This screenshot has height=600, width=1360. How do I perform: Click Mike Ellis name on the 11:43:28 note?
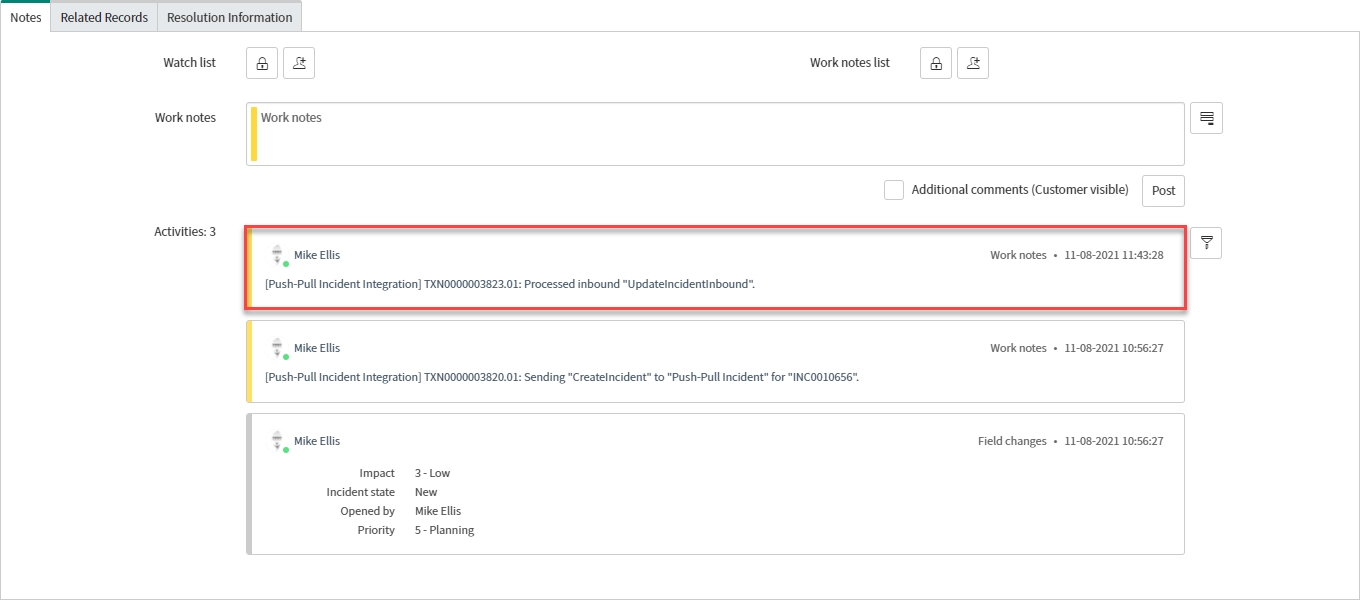[x=317, y=255]
